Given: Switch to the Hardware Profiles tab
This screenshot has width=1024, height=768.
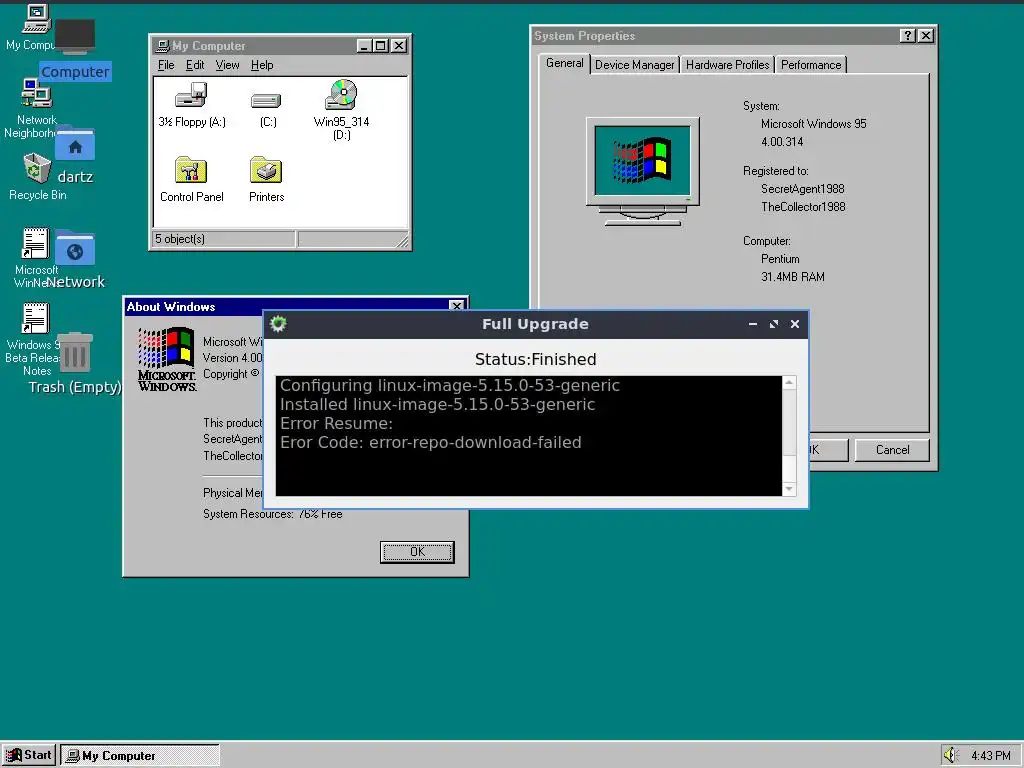Looking at the screenshot, I should [x=727, y=65].
